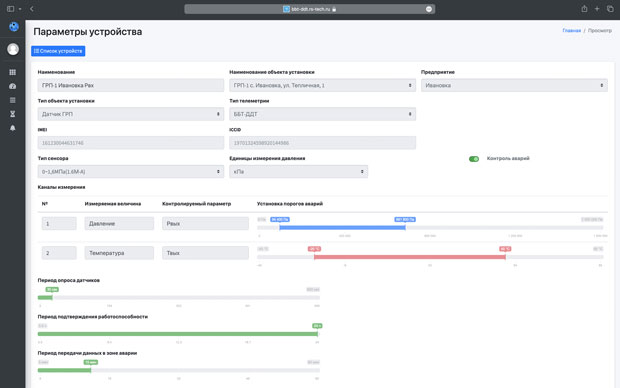
Task: Open the Тип сенсора dropdown
Action: 131,172
